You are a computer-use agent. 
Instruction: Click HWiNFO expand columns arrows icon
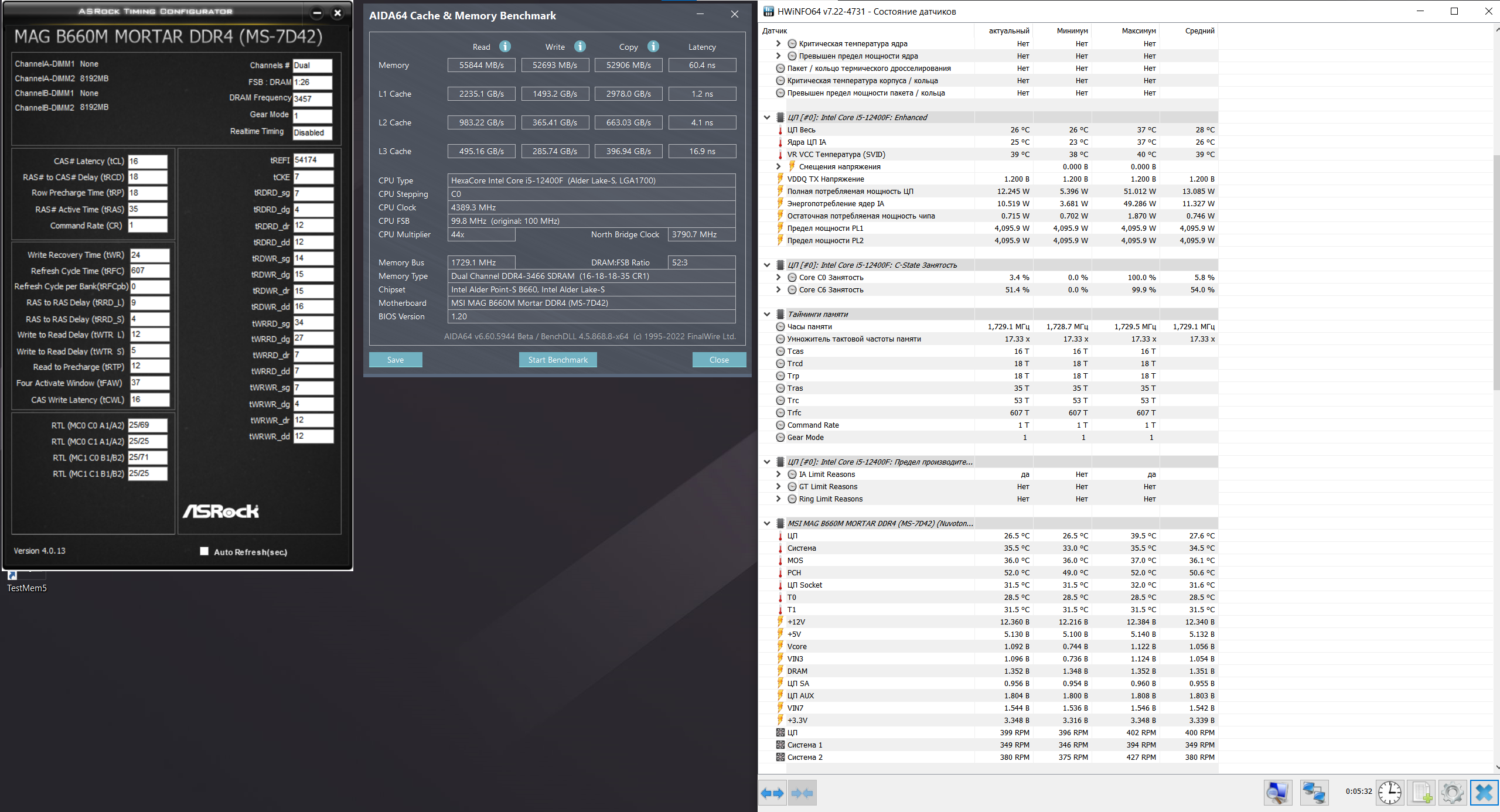[x=772, y=793]
